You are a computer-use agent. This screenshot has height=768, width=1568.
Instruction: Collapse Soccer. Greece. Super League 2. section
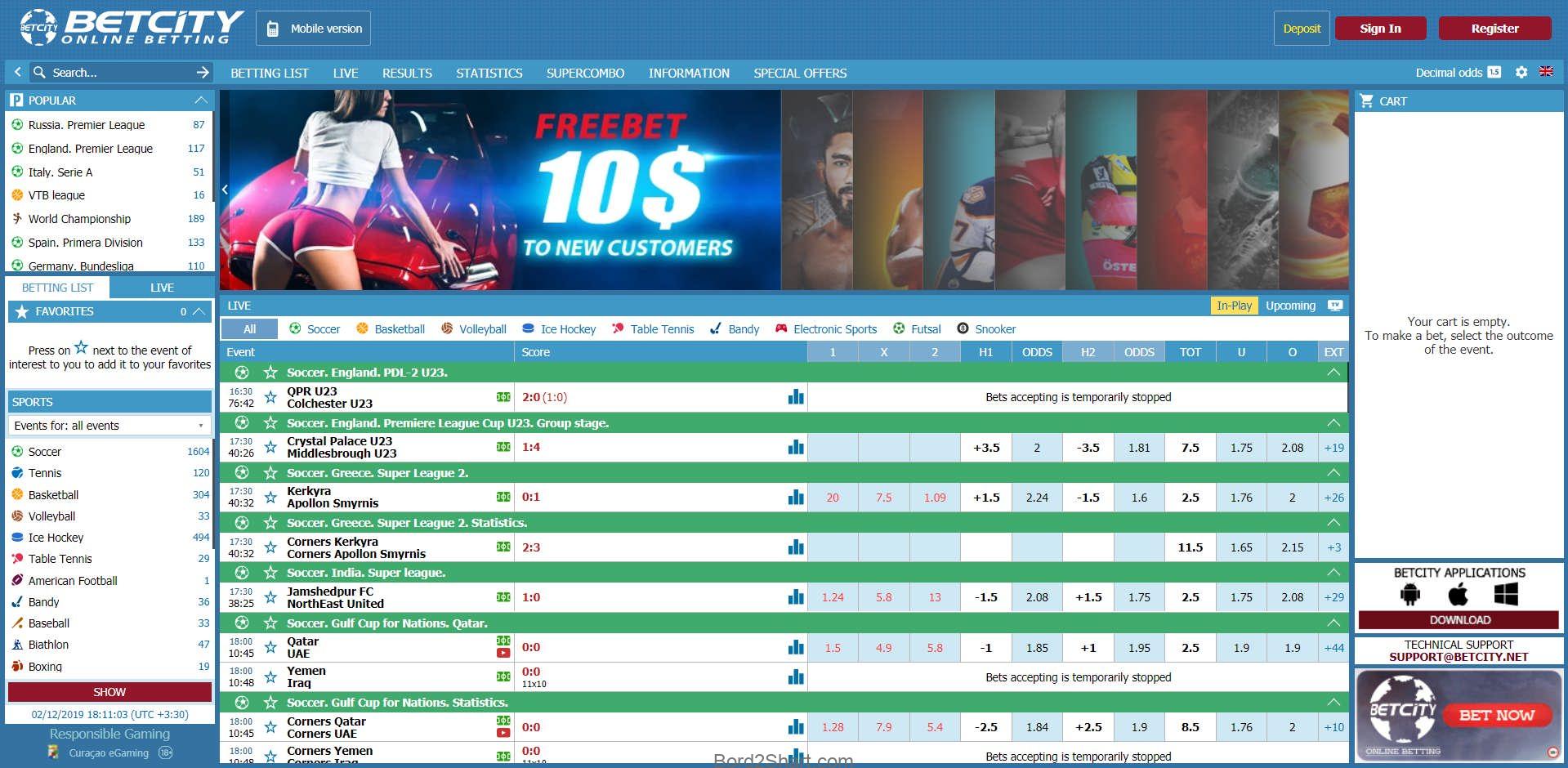pos(1333,473)
